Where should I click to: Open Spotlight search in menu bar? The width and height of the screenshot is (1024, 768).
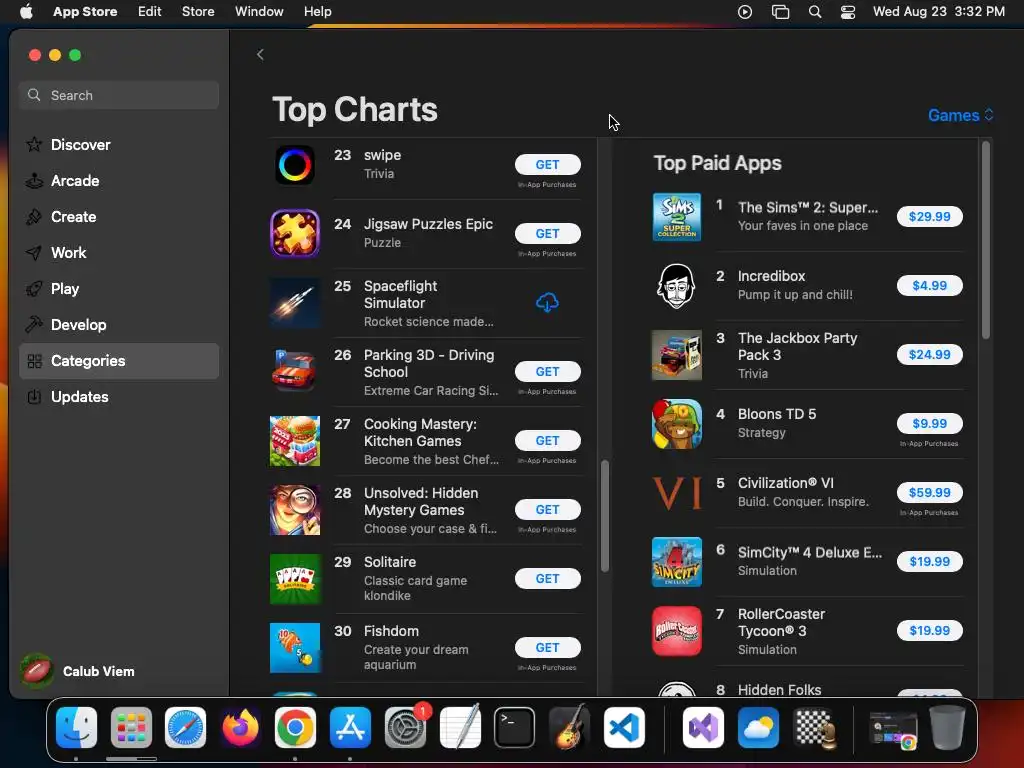[815, 12]
